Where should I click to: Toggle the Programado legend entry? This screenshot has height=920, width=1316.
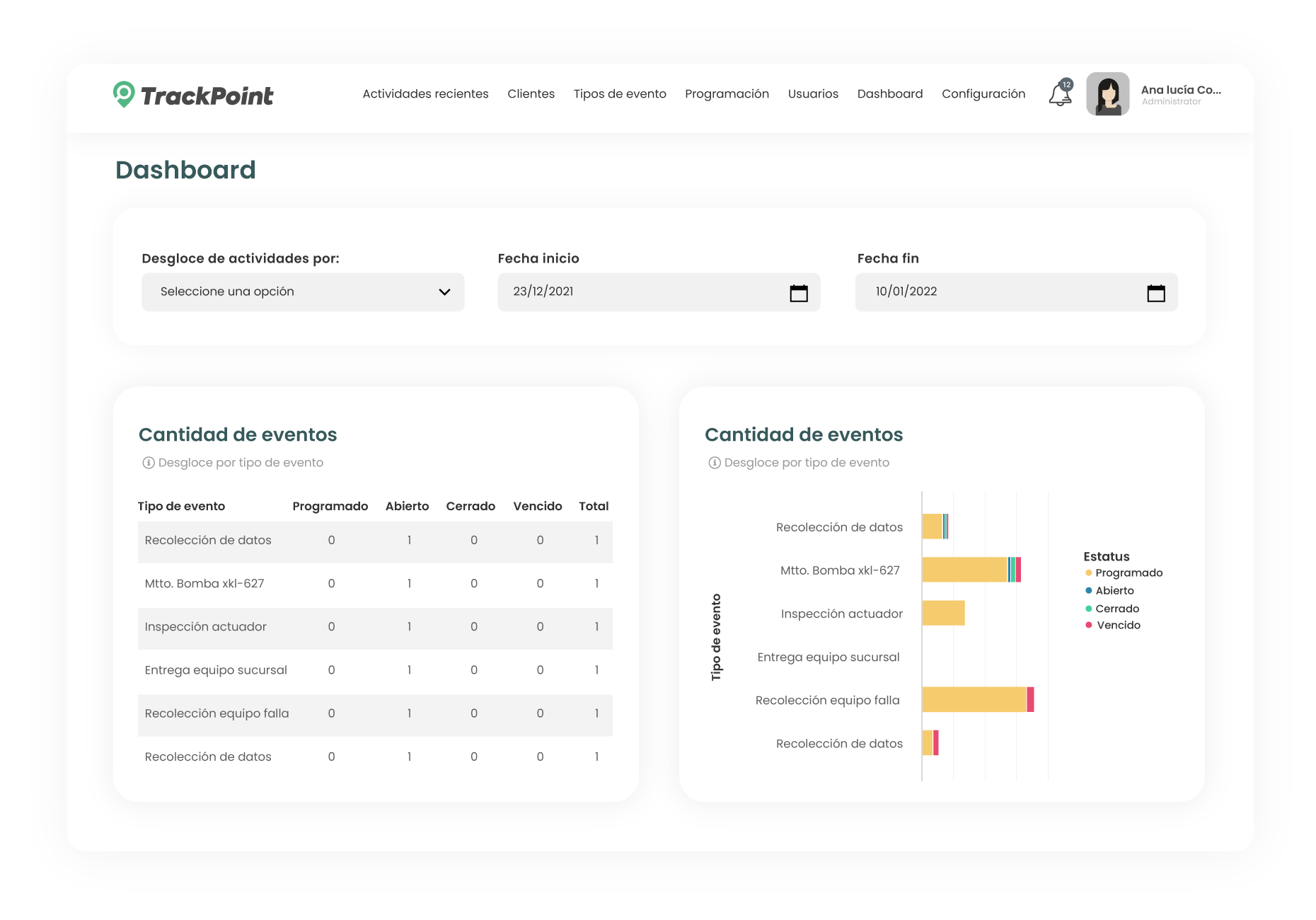[1128, 573]
